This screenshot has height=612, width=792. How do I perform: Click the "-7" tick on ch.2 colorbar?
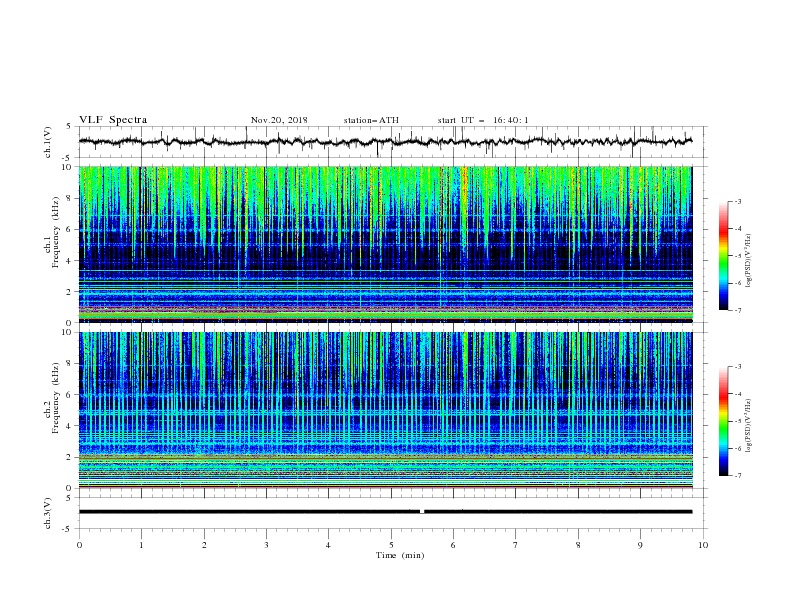(738, 475)
